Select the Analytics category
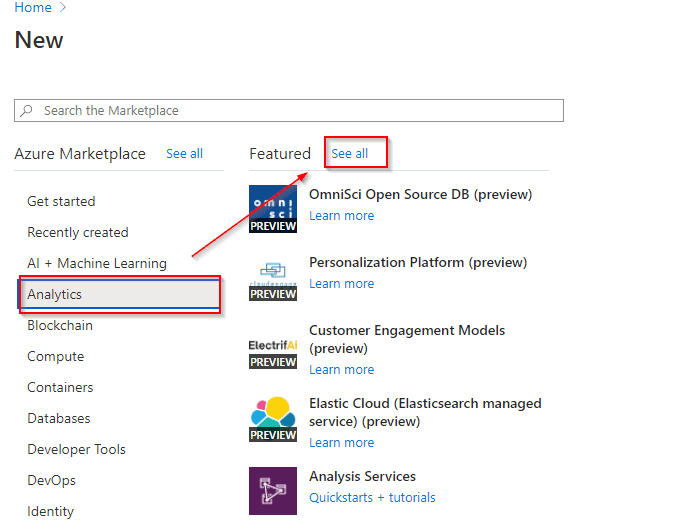Image resolution: width=687 pixels, height=525 pixels. pyautogui.click(x=55, y=294)
